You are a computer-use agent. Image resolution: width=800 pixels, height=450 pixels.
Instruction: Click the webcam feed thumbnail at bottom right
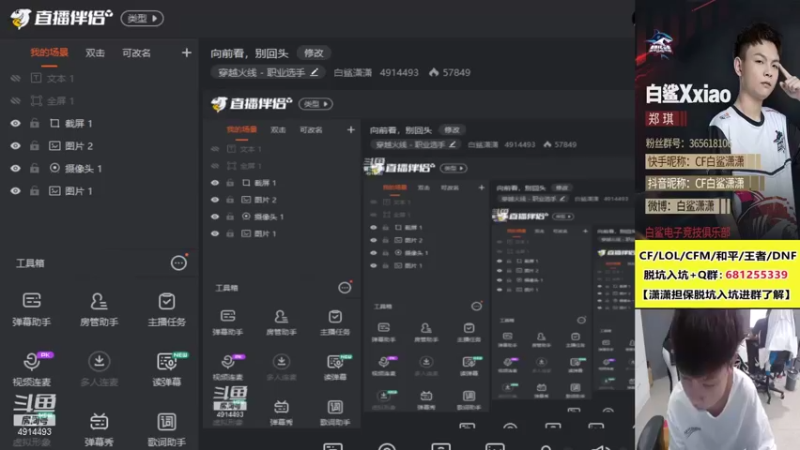pos(717,379)
